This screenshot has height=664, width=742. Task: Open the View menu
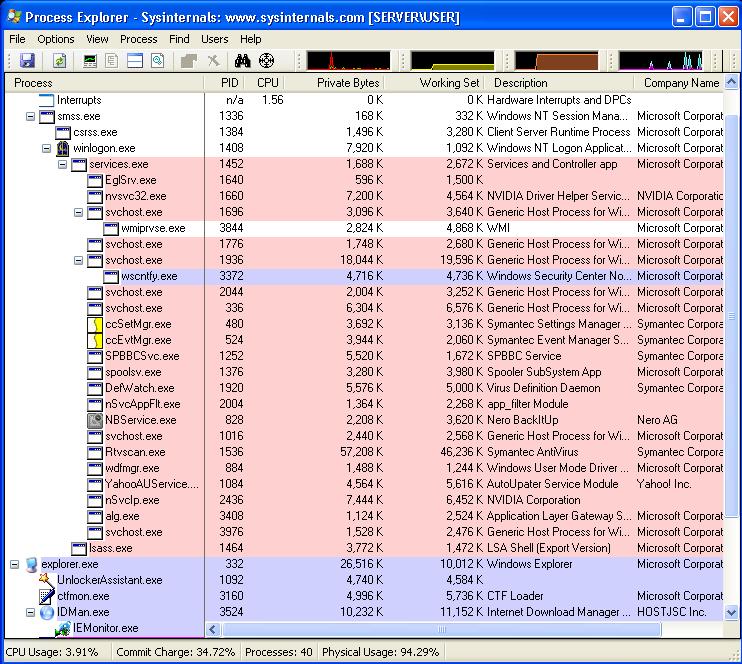97,39
